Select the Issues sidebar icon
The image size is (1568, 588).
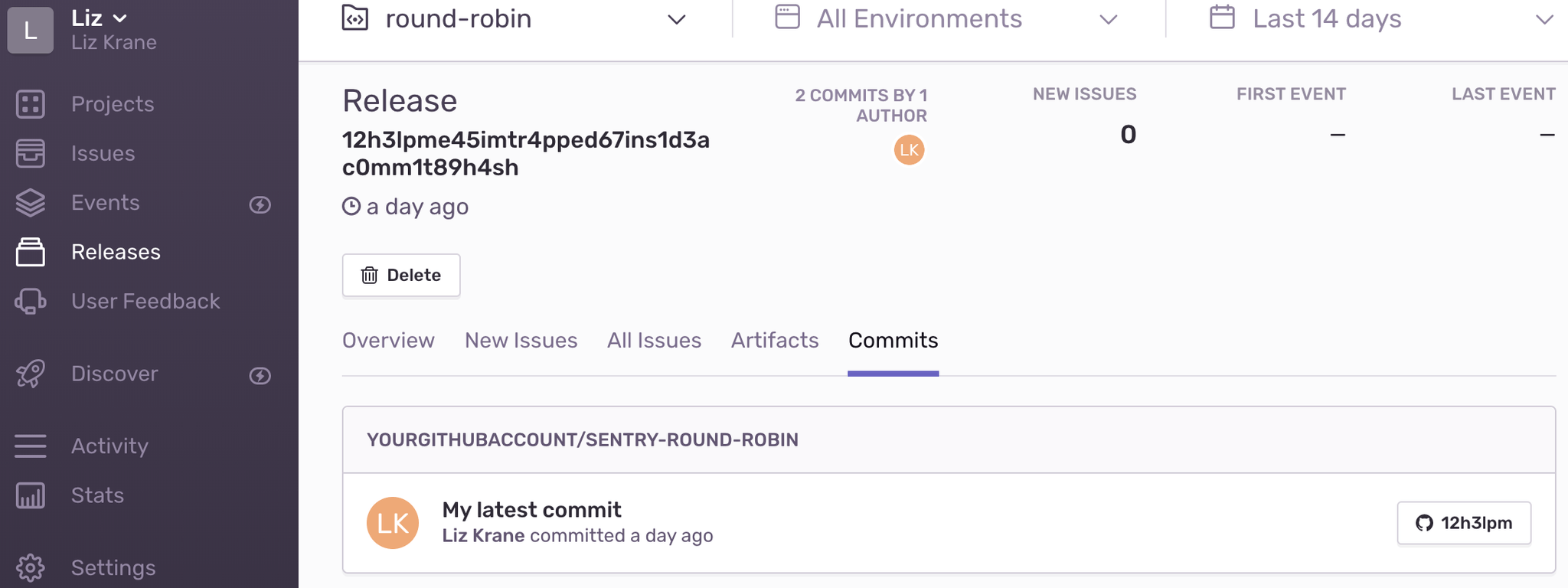pos(30,153)
